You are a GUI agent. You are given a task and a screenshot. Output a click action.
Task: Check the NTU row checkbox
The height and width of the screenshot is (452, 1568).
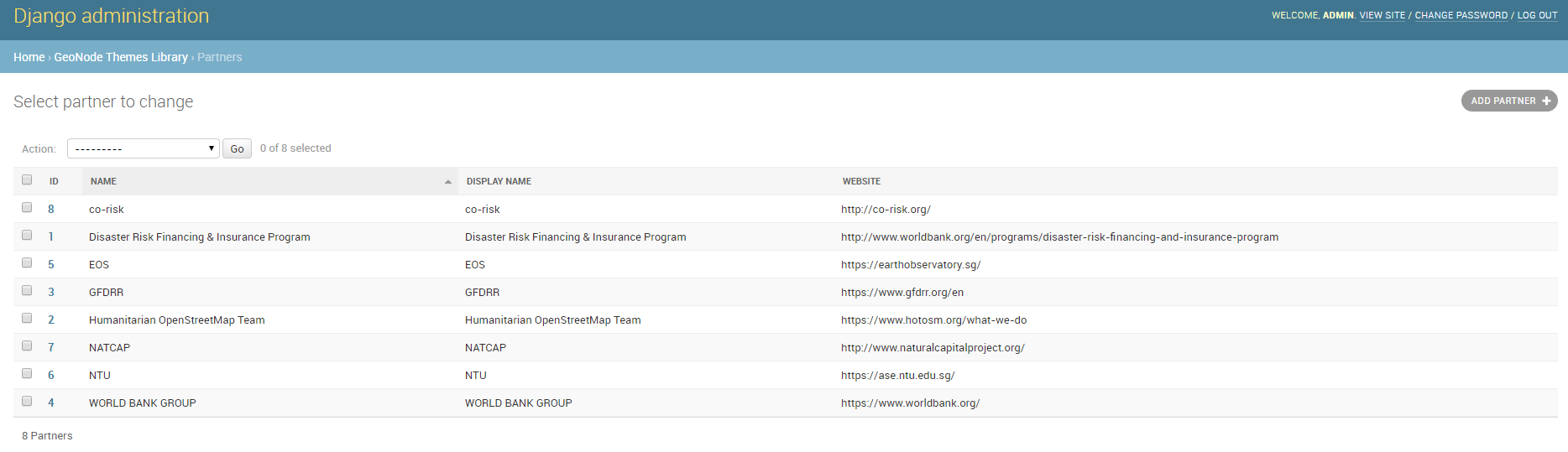27,373
